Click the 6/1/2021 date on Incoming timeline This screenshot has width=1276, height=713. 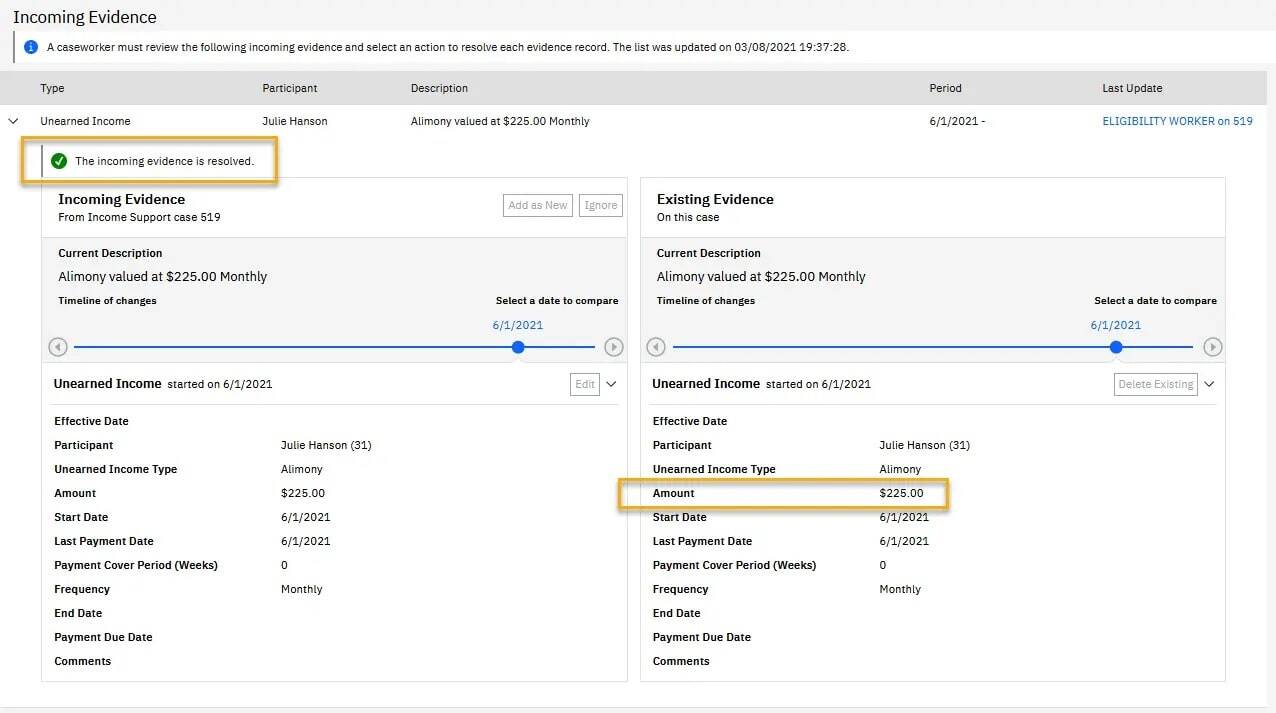(518, 325)
